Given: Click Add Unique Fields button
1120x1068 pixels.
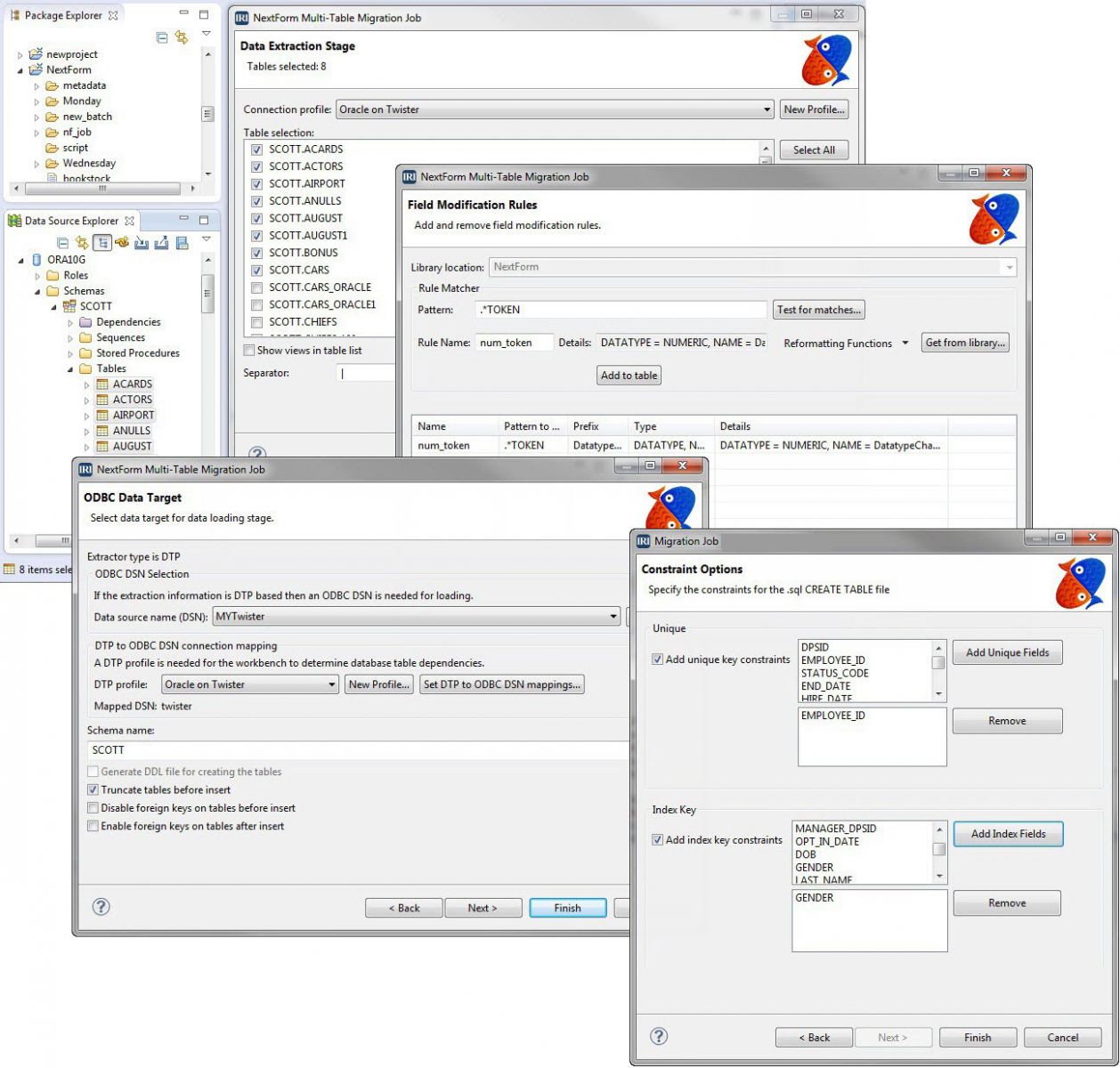Looking at the screenshot, I should pos(1008,652).
